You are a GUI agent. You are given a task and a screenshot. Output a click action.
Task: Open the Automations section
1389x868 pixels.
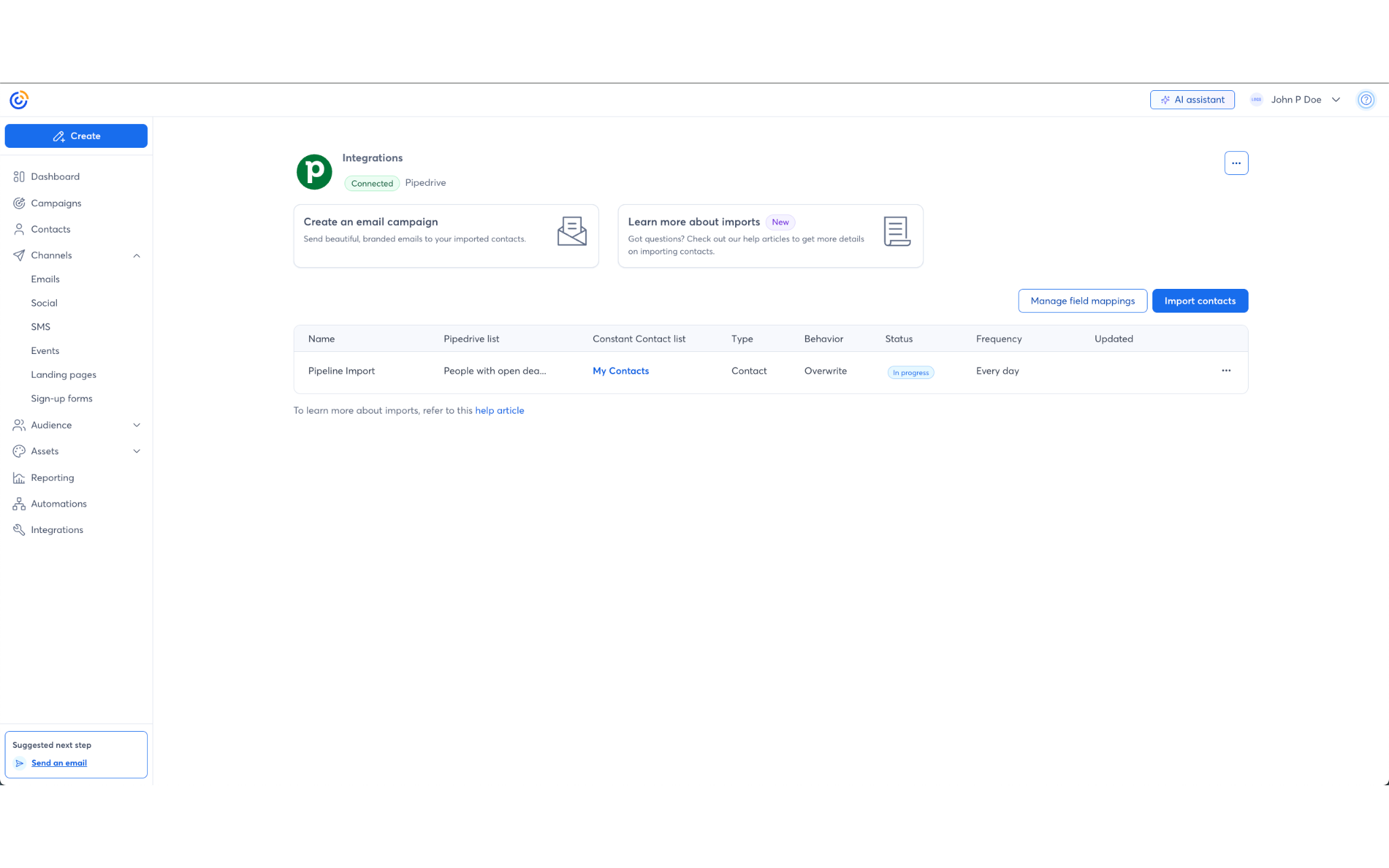58,503
